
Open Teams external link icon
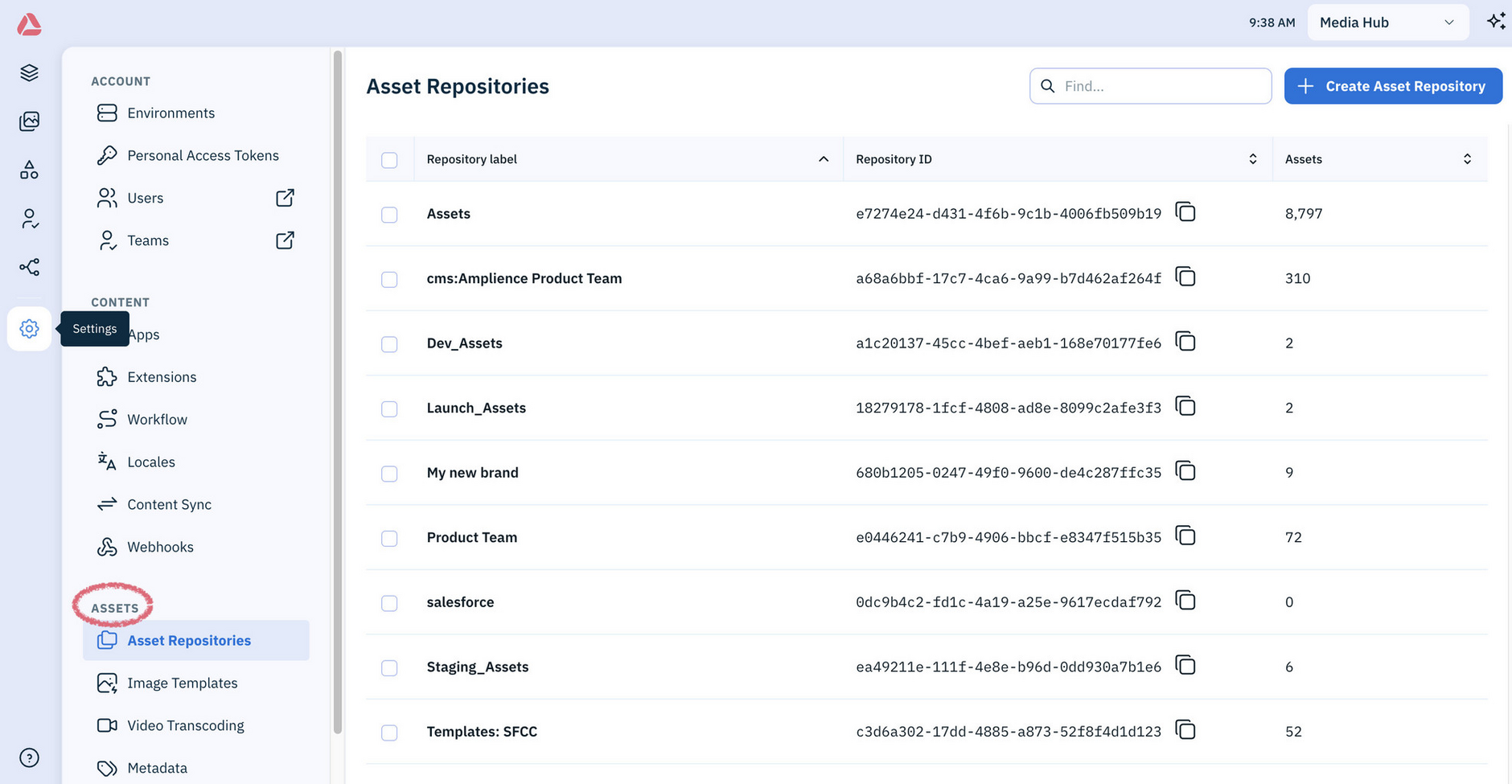coord(285,240)
